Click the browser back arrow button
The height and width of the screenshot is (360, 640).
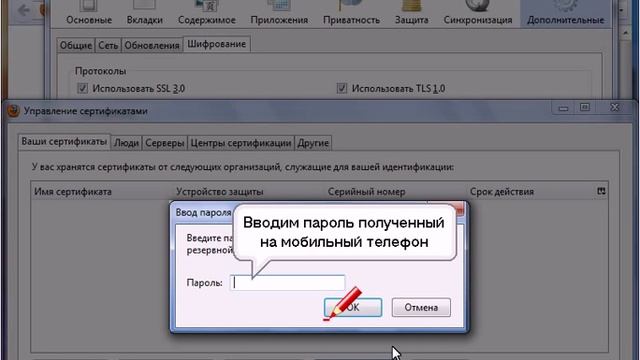[x=24, y=10]
